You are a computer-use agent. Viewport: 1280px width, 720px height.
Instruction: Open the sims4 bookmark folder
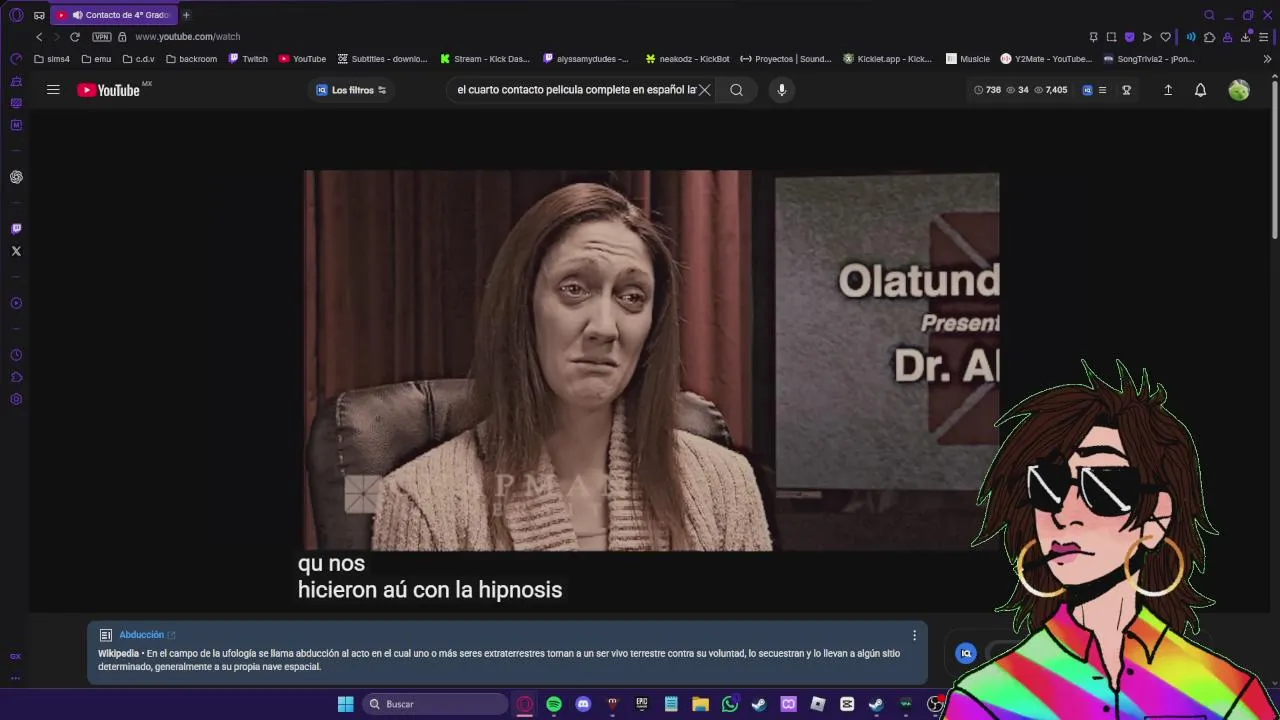[x=52, y=59]
